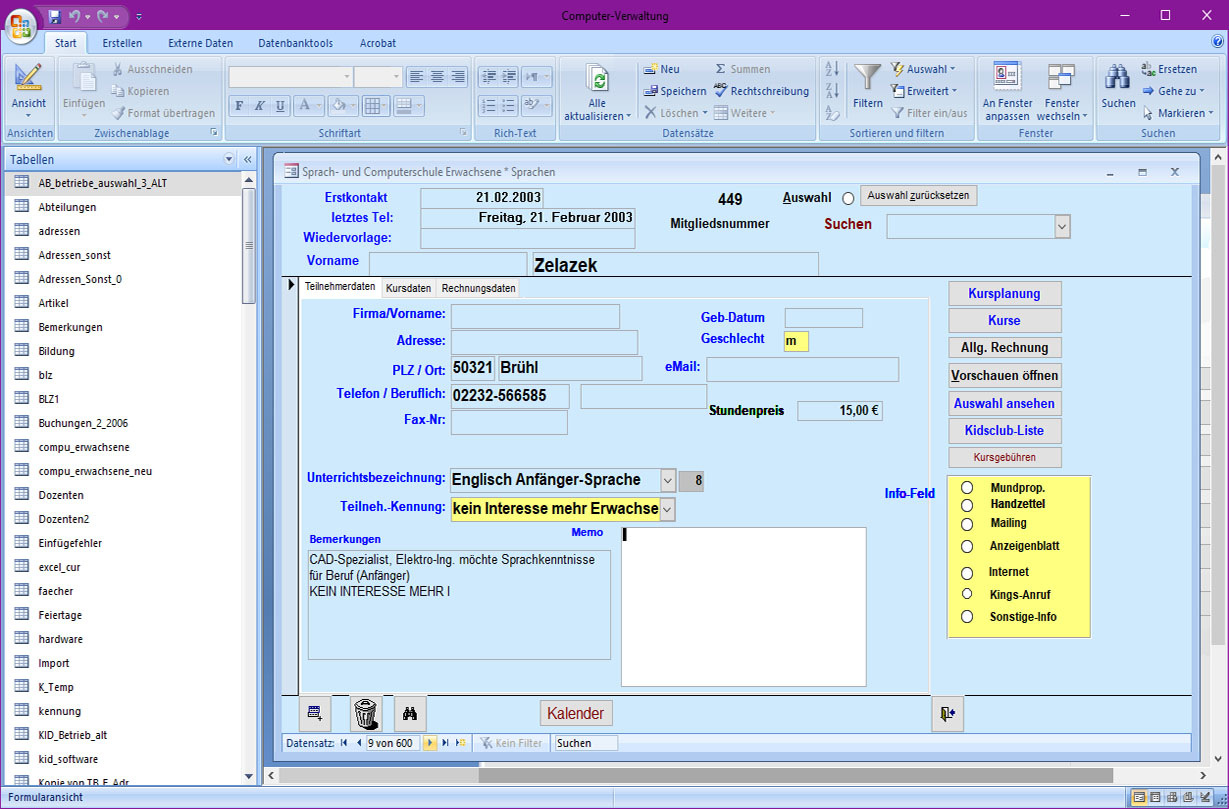
Task: Click the Allg. Rechnung button
Action: (1004, 348)
